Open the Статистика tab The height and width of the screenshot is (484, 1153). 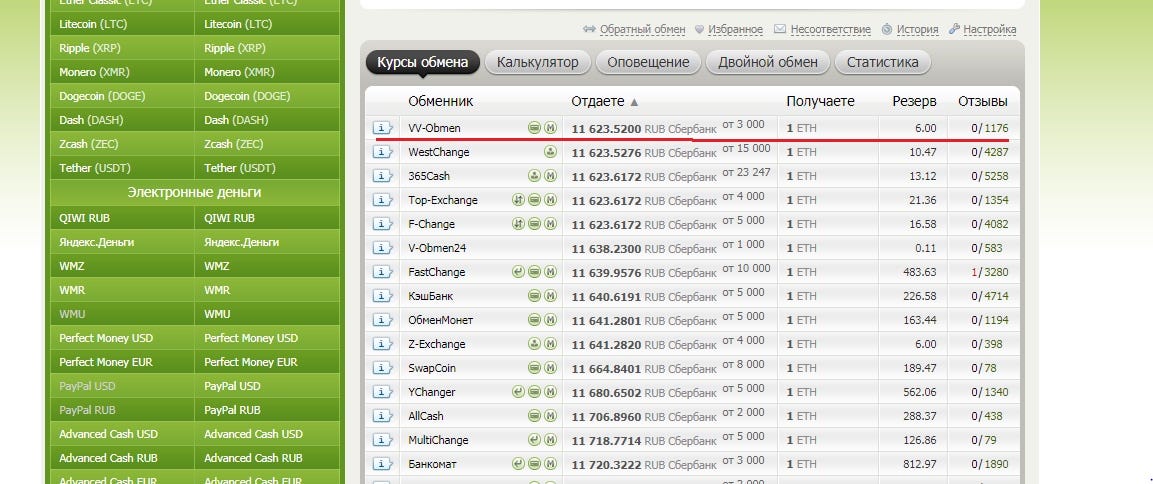coord(882,63)
